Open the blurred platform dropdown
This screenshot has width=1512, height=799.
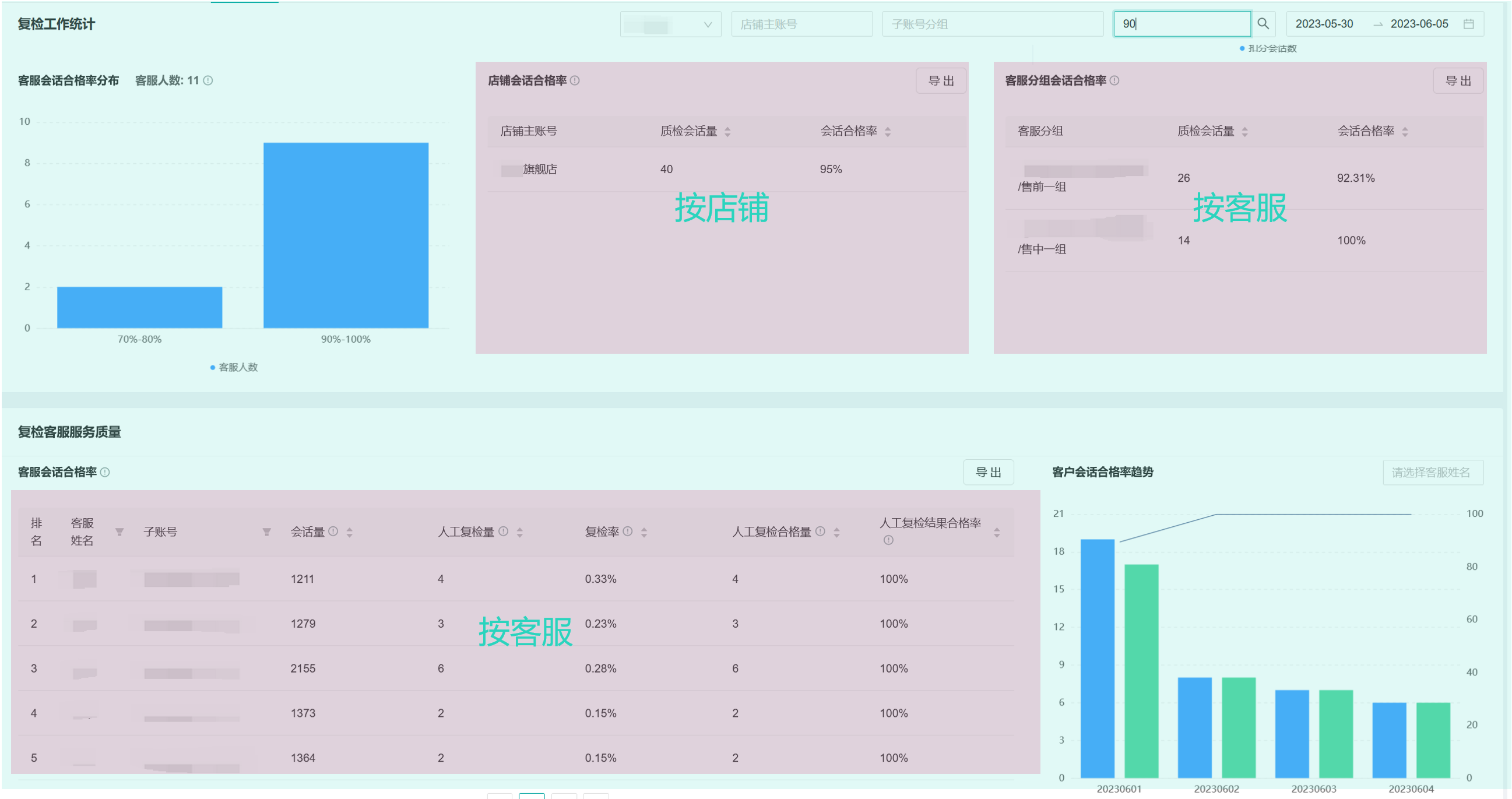(670, 24)
